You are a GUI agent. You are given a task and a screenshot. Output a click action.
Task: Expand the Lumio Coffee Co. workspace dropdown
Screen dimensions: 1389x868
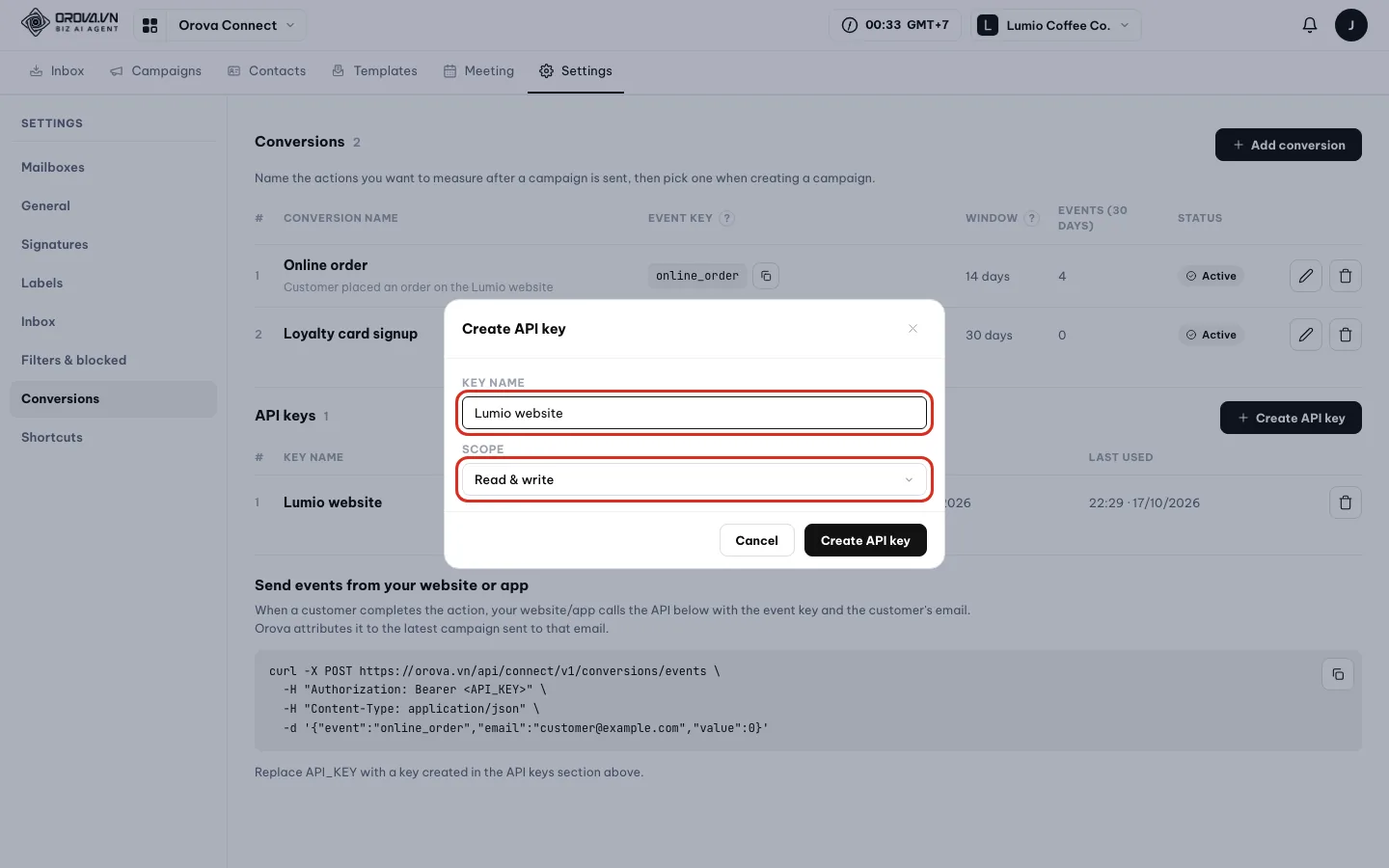1055,25
